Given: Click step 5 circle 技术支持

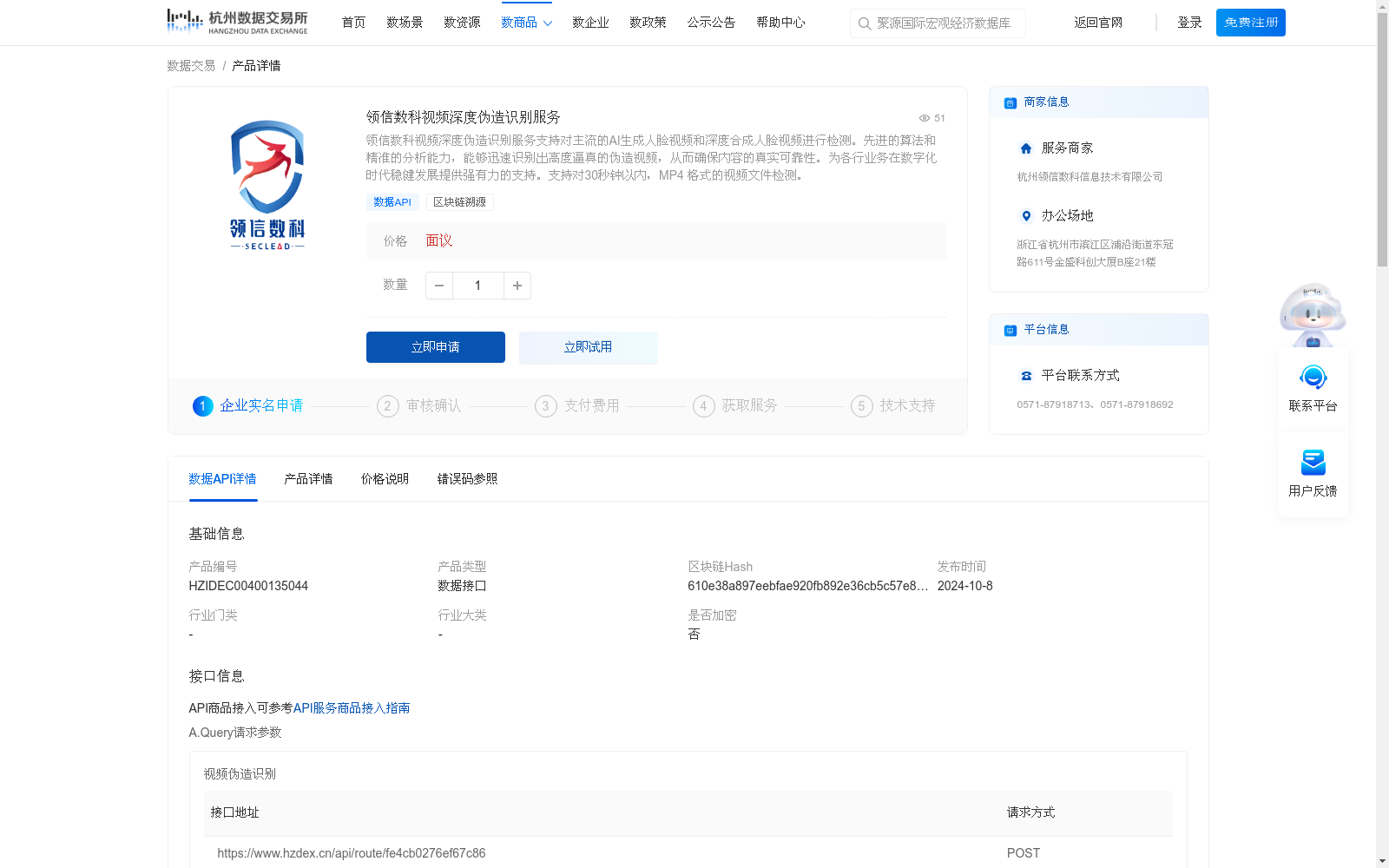Looking at the screenshot, I should (x=862, y=406).
